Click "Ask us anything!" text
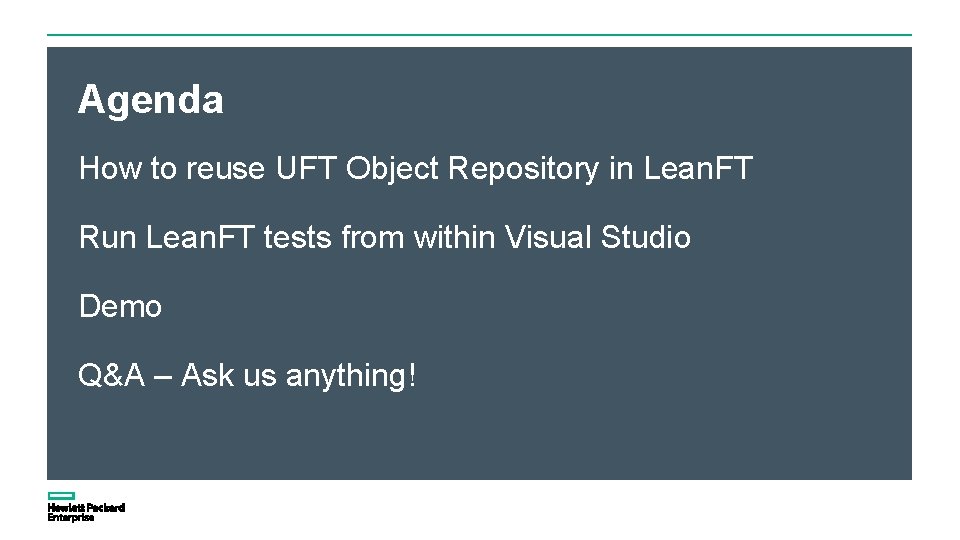This screenshot has width=960, height=540. click(298, 376)
